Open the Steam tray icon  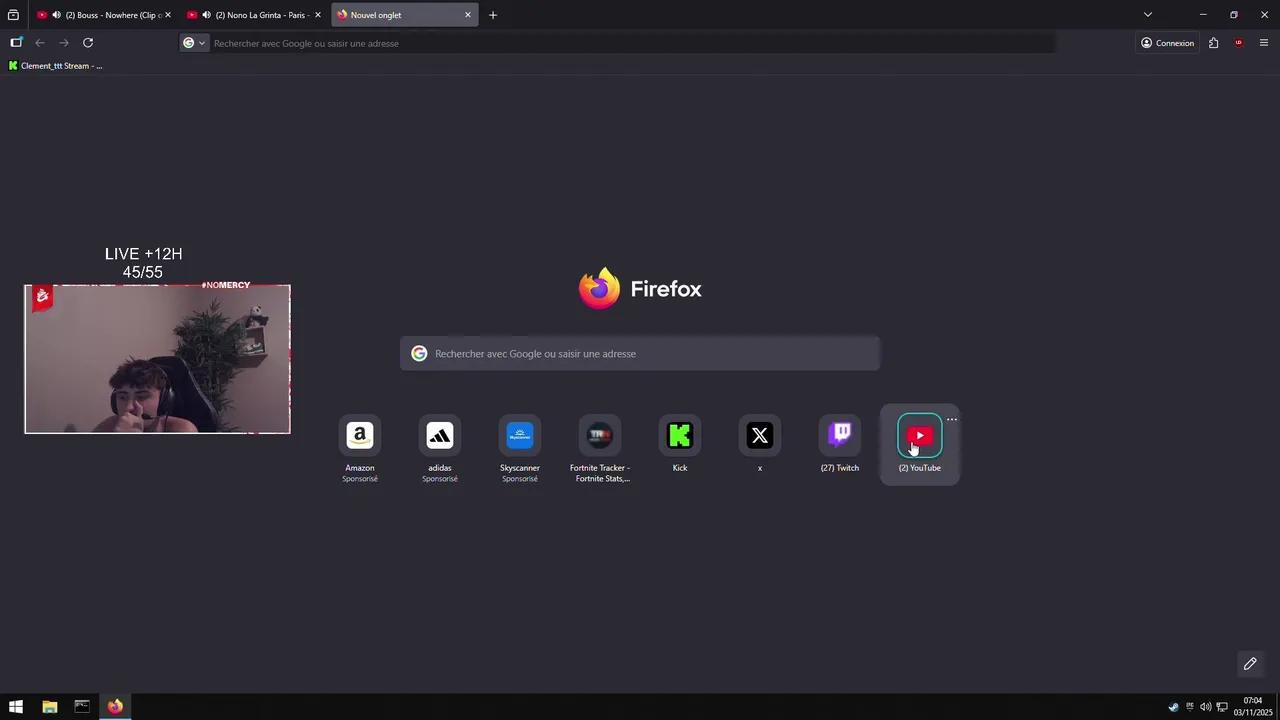tap(1174, 707)
